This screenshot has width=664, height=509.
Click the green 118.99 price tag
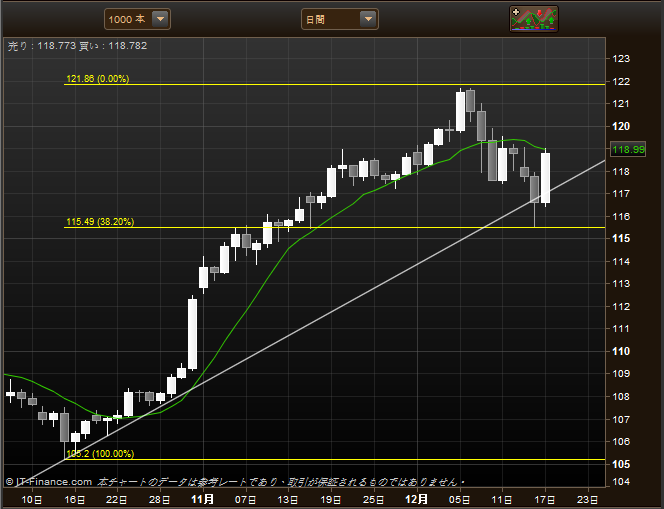(628, 149)
